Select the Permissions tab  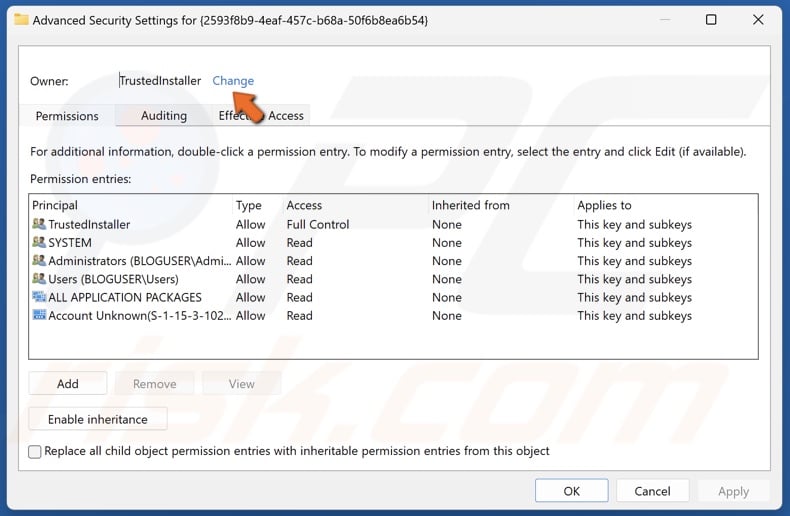pyautogui.click(x=67, y=116)
